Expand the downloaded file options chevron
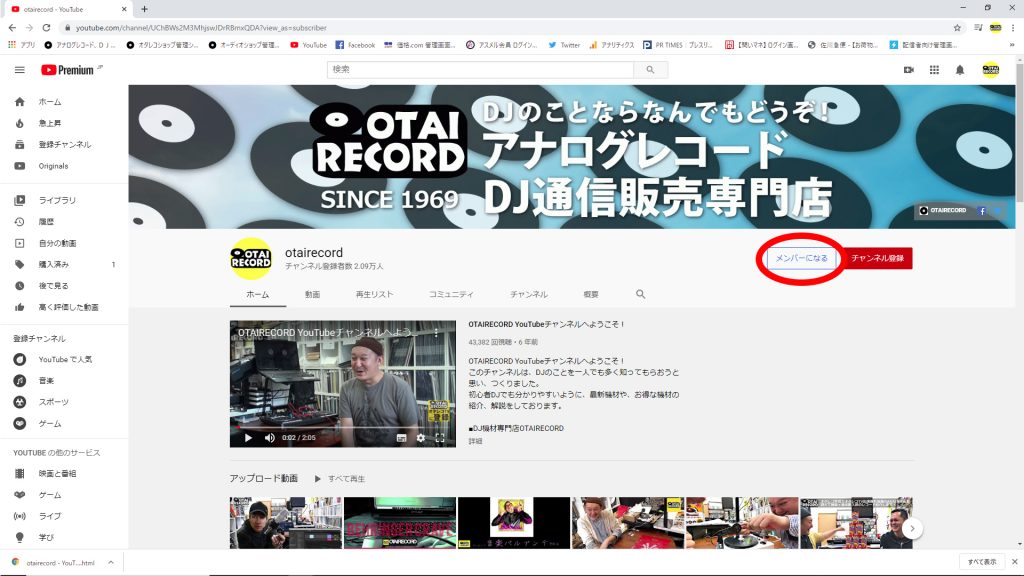The image size is (1024, 576). (111, 562)
